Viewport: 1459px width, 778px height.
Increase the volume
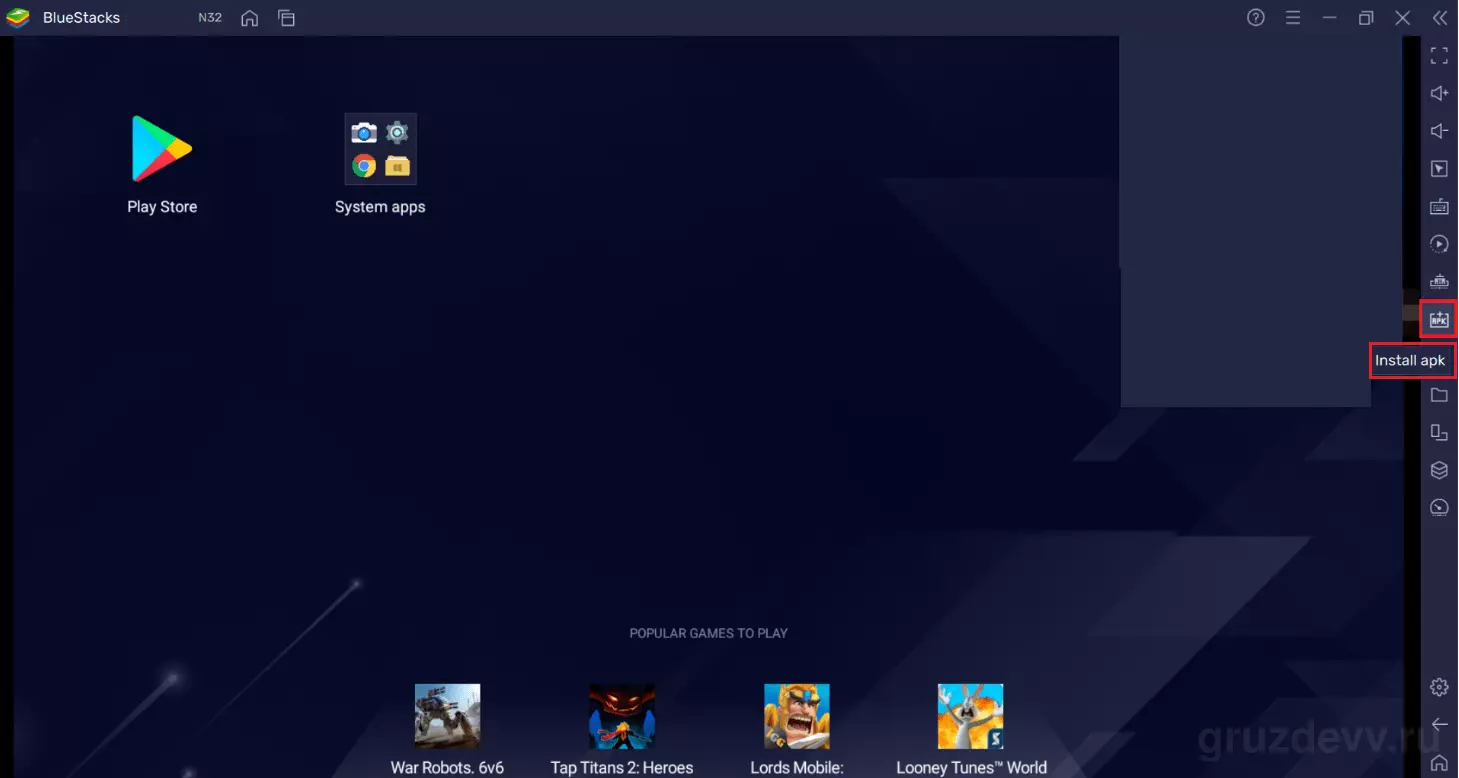pyautogui.click(x=1439, y=94)
